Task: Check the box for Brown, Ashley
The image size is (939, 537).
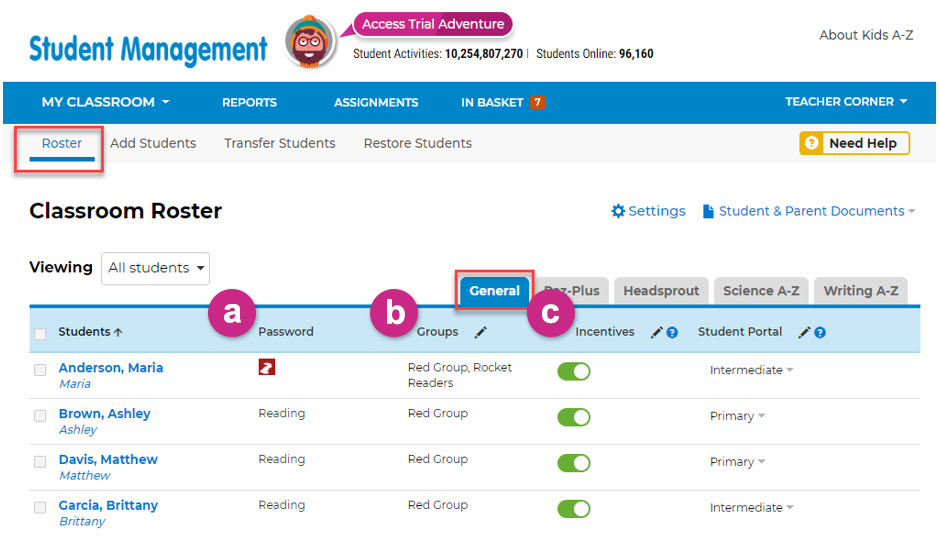Action: click(x=40, y=415)
